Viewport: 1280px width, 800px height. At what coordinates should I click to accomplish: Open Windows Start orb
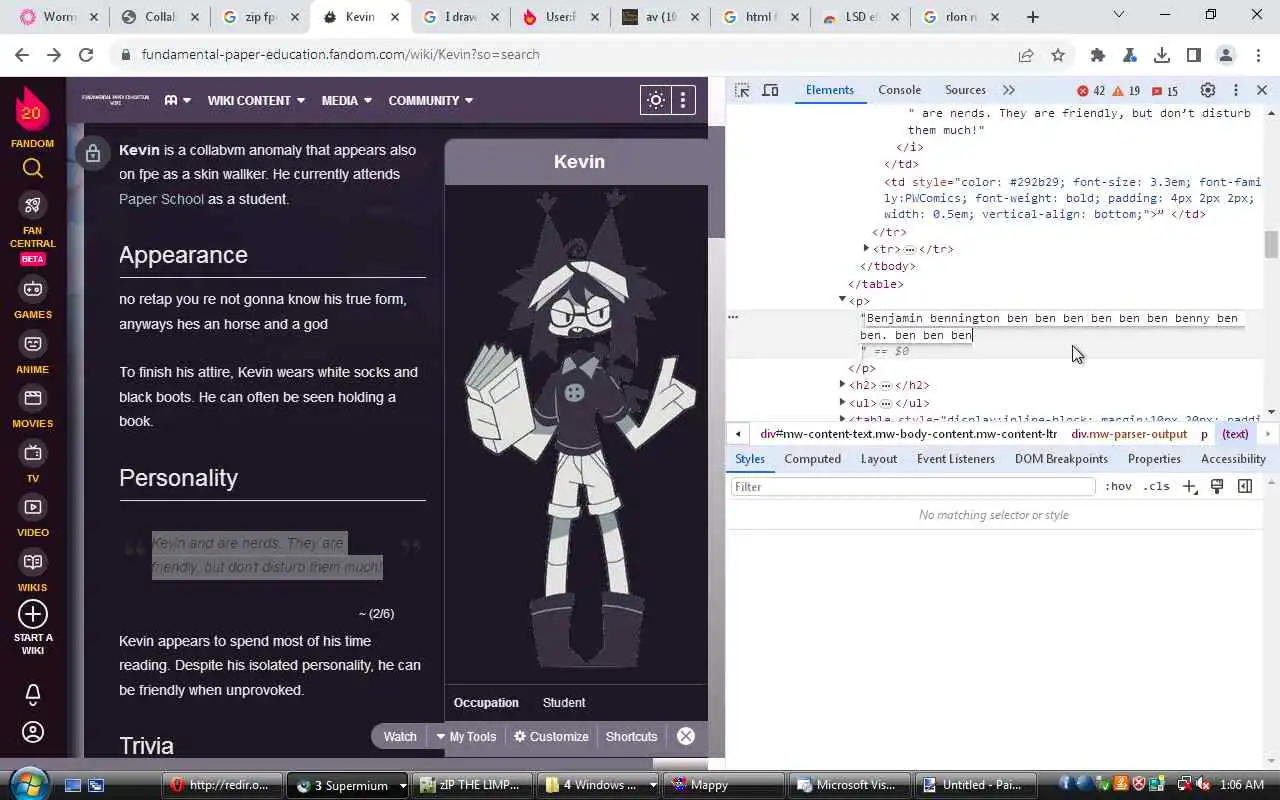(27, 783)
